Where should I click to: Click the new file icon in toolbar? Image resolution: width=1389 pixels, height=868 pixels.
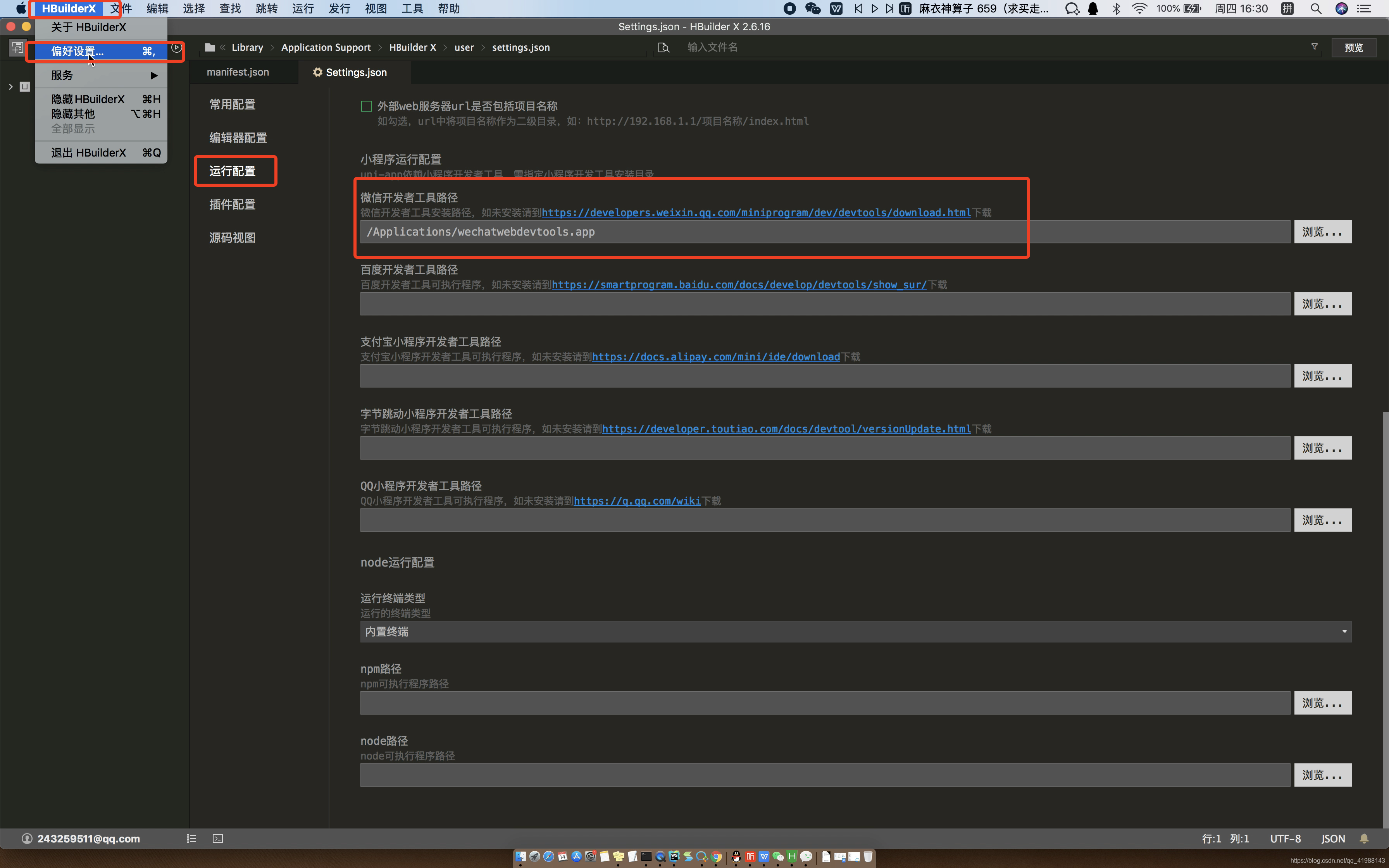(17, 47)
